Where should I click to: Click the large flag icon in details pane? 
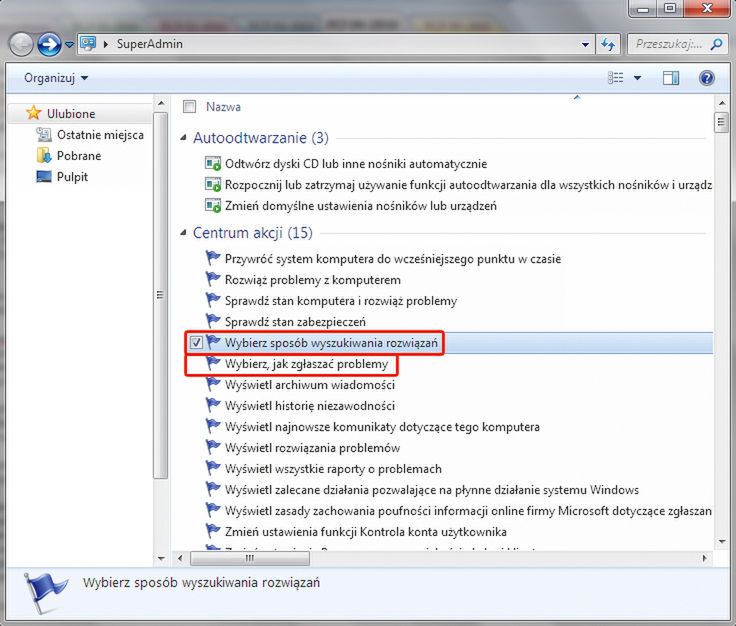(x=44, y=594)
